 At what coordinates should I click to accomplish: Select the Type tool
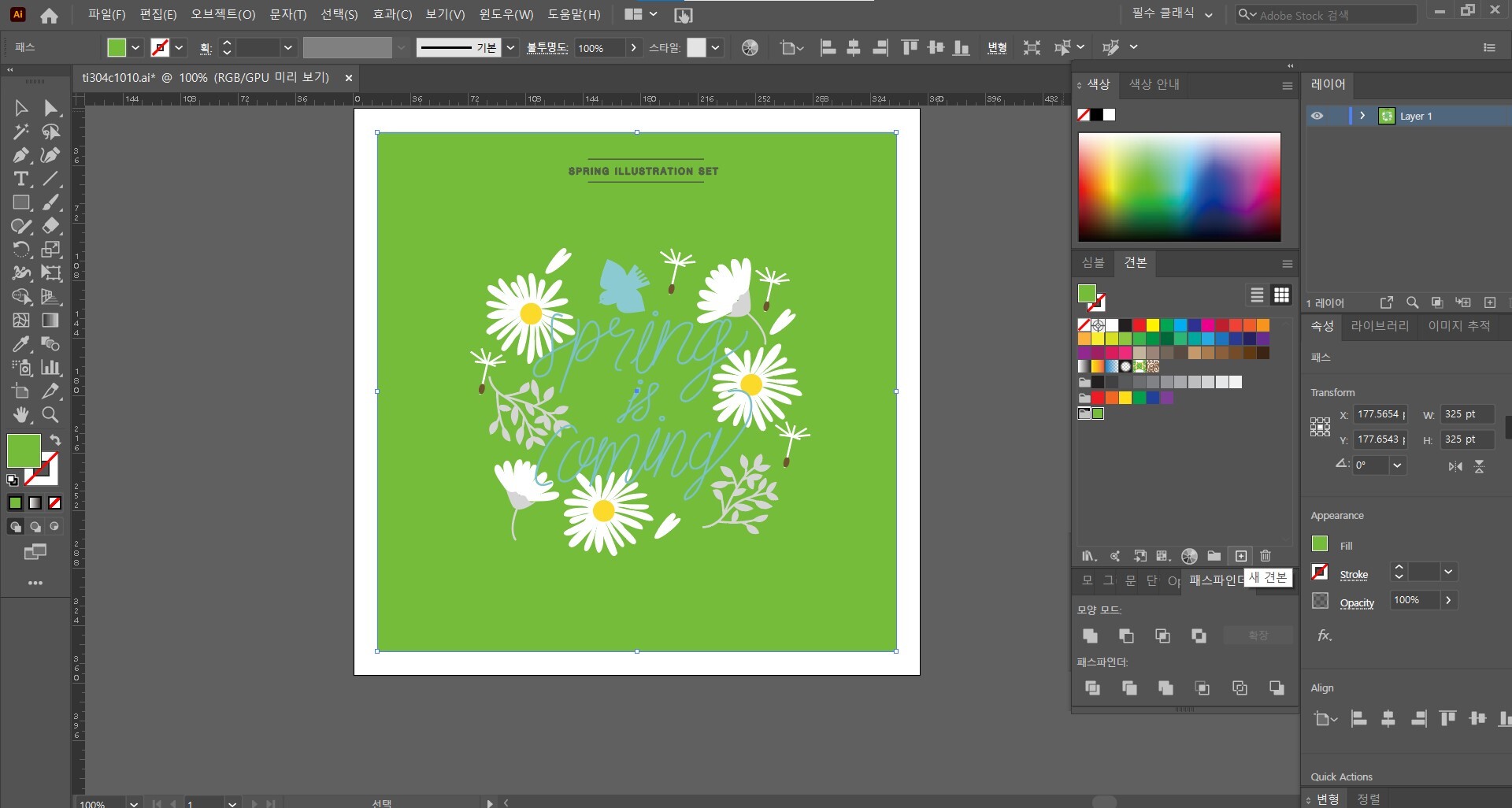pos(21,179)
